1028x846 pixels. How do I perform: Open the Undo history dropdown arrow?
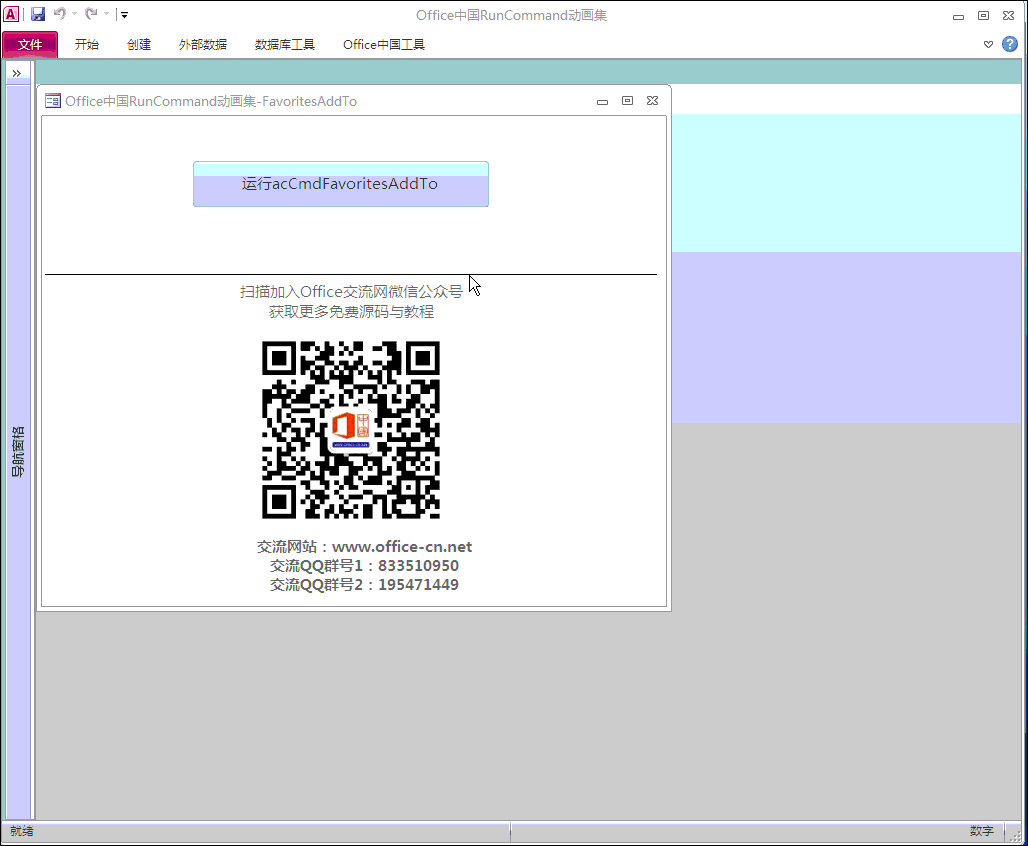click(74, 14)
